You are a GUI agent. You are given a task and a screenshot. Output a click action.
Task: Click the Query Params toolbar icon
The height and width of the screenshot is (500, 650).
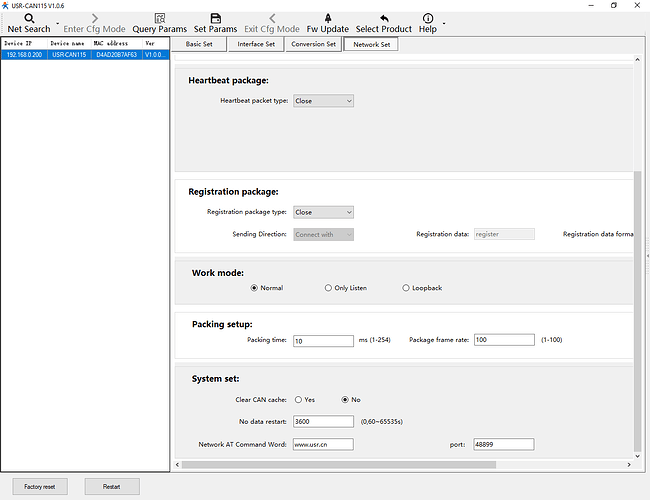click(x=159, y=18)
